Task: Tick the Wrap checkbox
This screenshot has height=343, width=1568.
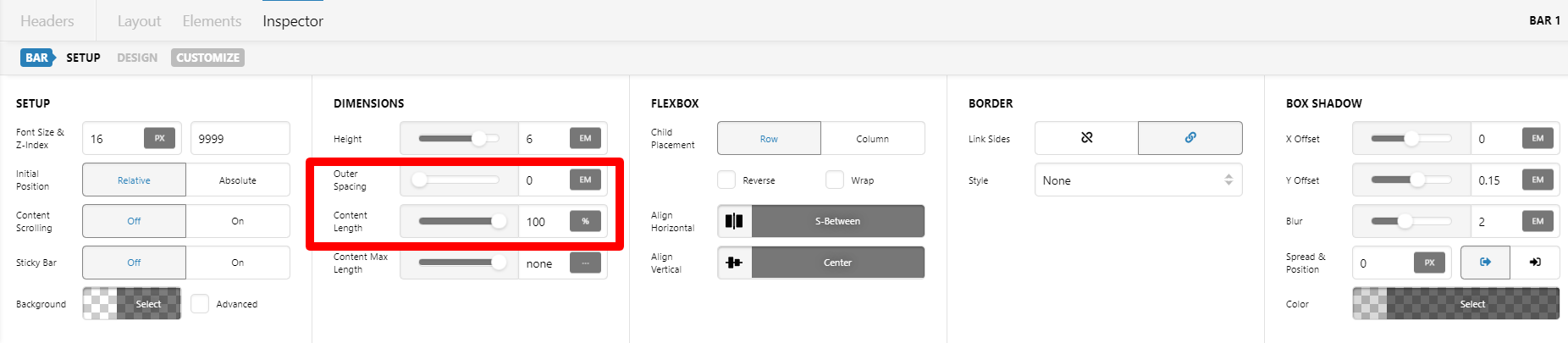Action: 835,180
